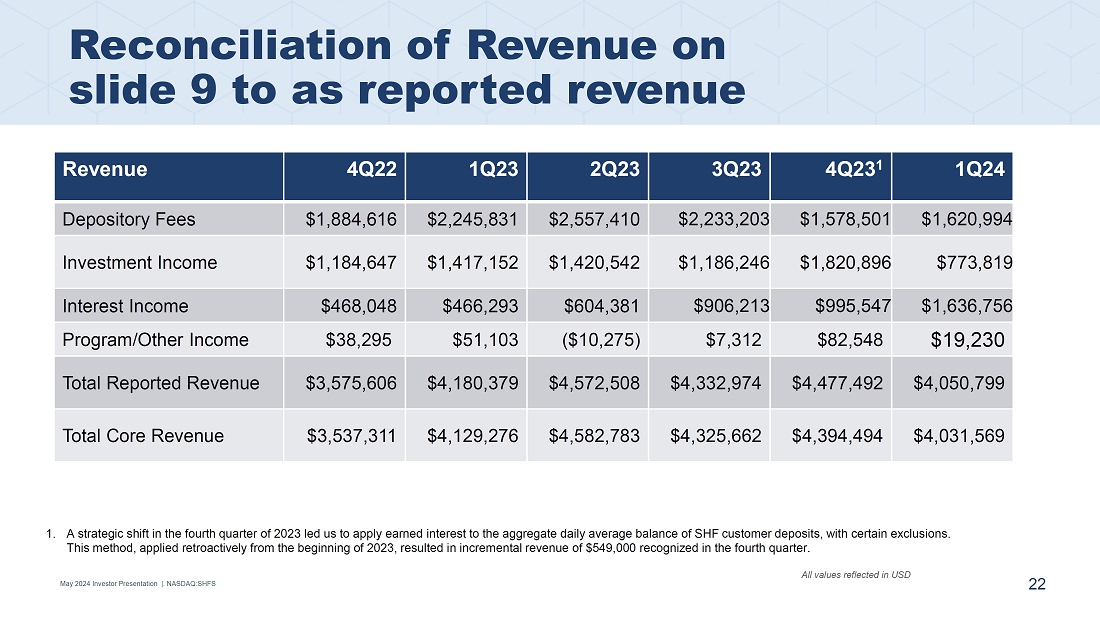Select the $19,230 Program/Other Income cell

(967, 340)
